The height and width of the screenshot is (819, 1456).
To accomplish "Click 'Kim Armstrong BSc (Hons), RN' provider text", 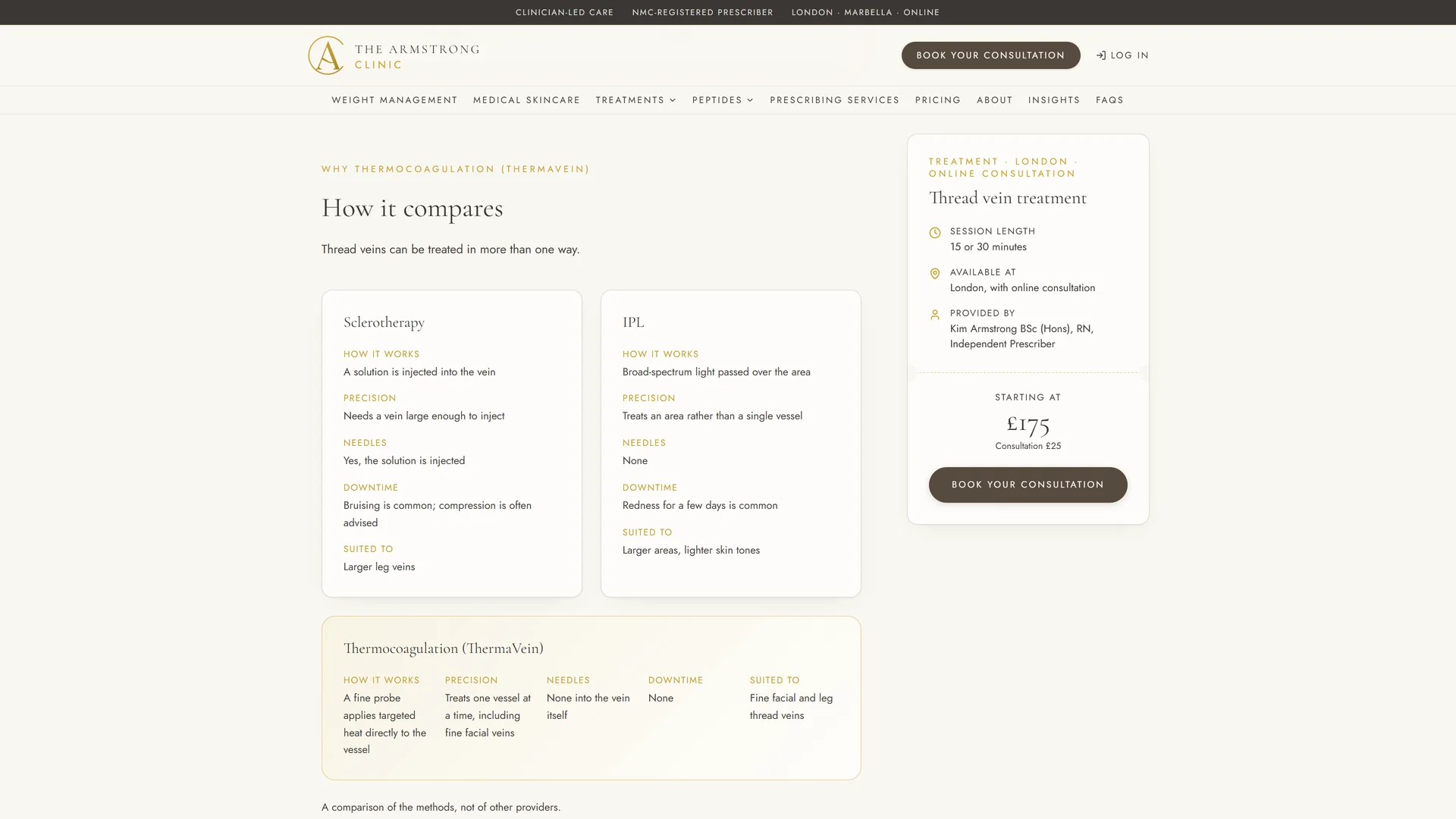I will point(1021,329).
